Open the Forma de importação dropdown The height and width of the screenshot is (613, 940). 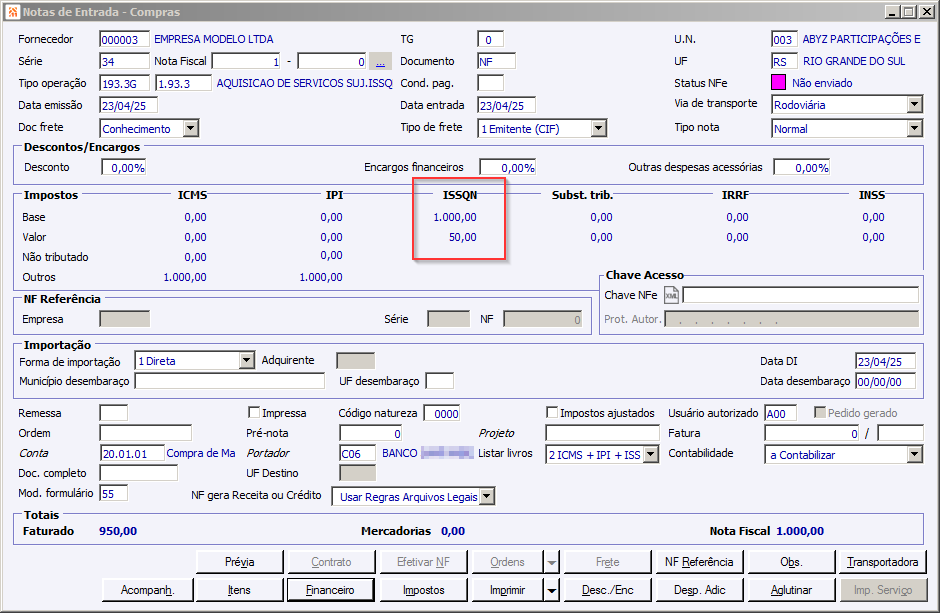point(247,361)
